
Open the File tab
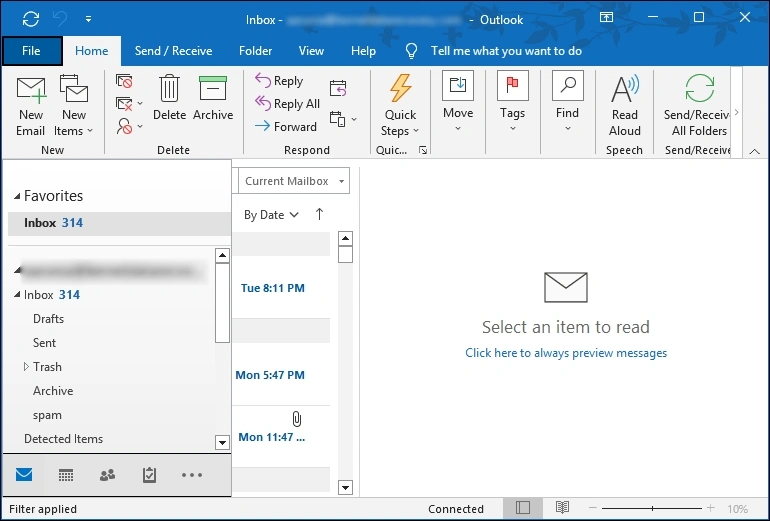[x=32, y=51]
